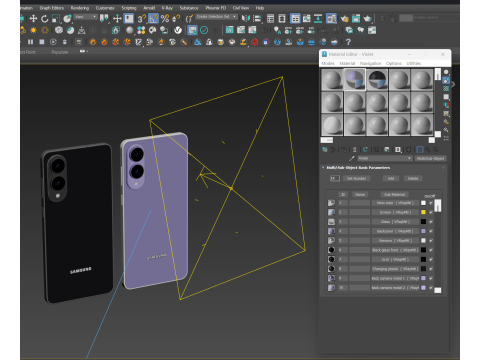Disable the Screen sub-material checkbox
The image size is (480, 360).
[431, 212]
